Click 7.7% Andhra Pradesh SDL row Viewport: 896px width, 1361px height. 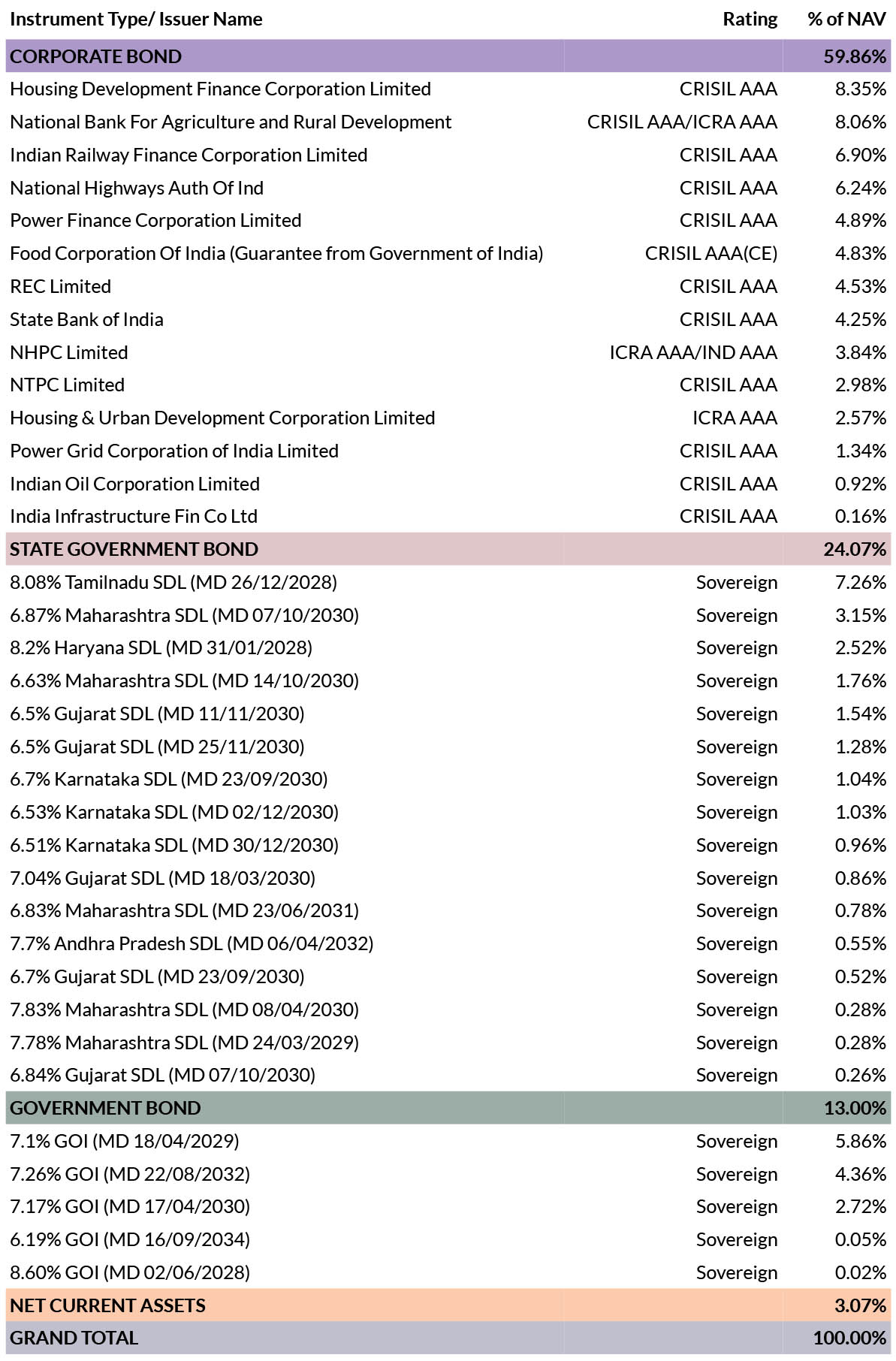[x=192, y=943]
